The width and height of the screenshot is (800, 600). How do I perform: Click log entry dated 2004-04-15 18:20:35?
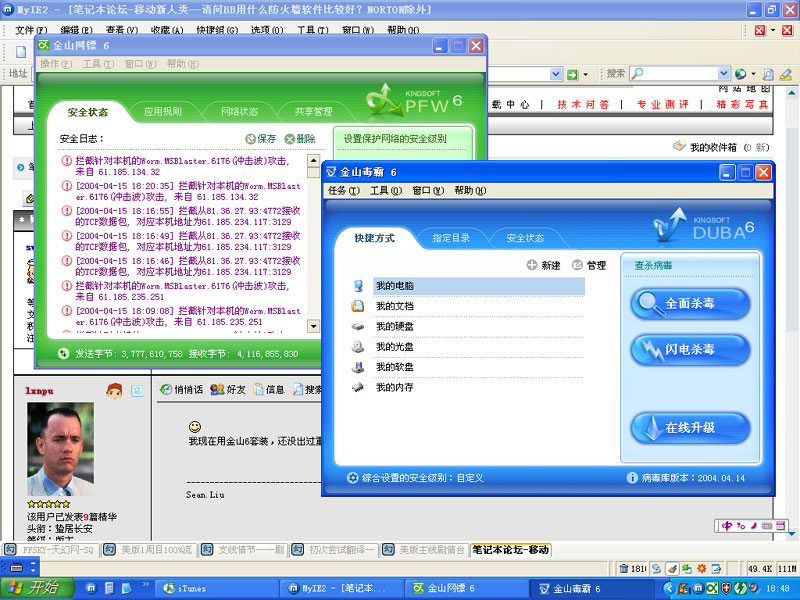pyautogui.click(x=188, y=191)
